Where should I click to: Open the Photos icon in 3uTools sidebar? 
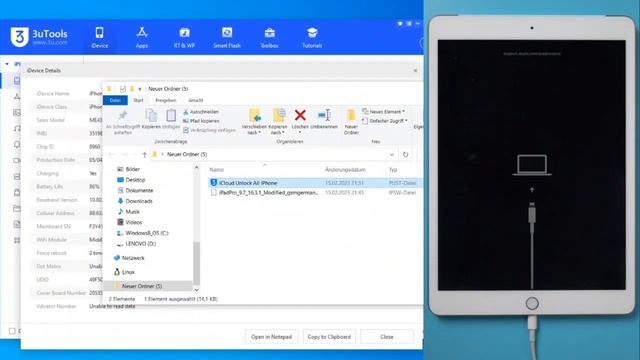coord(17,112)
